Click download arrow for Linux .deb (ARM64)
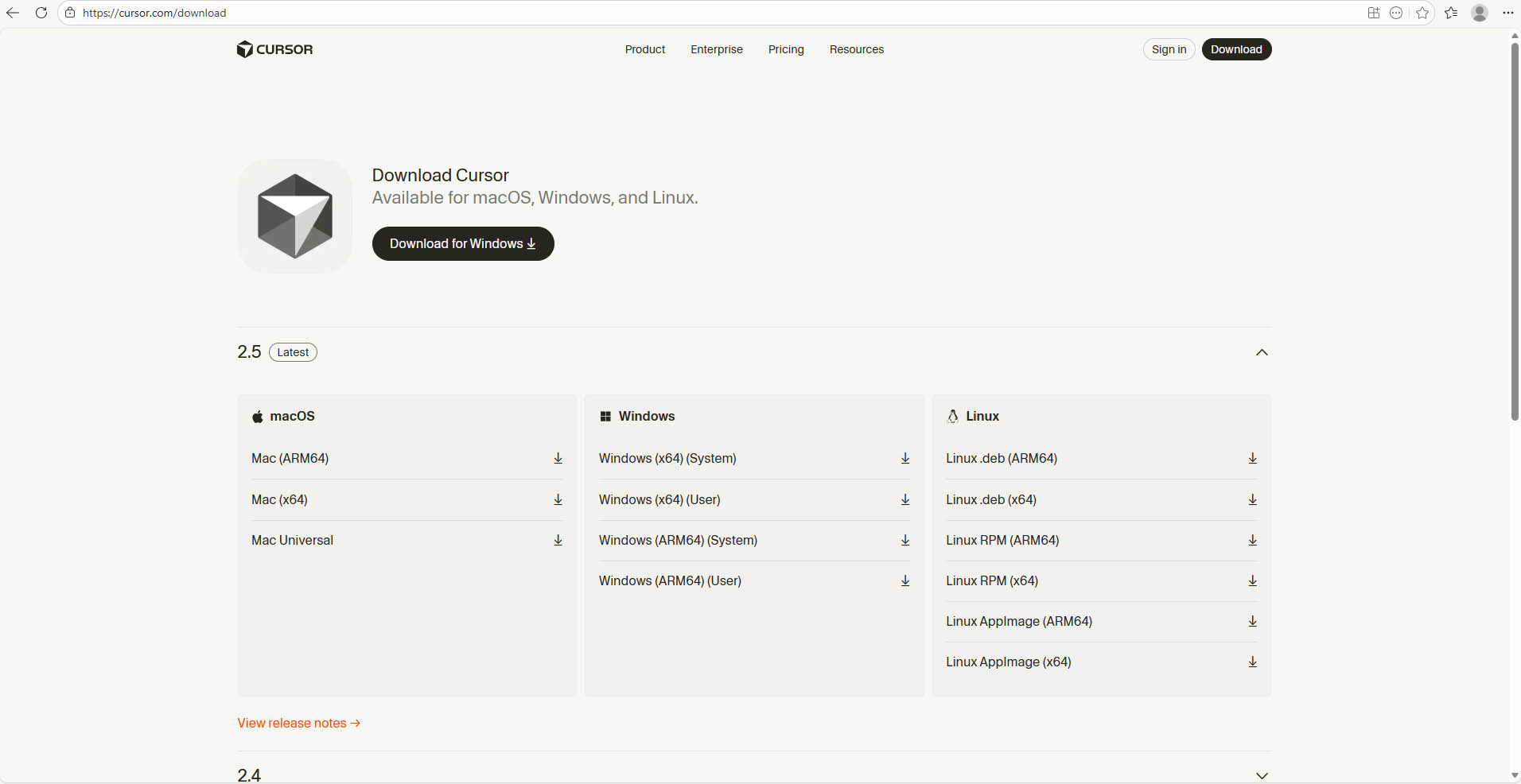Screen dimensions: 1521x784 point(1252,458)
